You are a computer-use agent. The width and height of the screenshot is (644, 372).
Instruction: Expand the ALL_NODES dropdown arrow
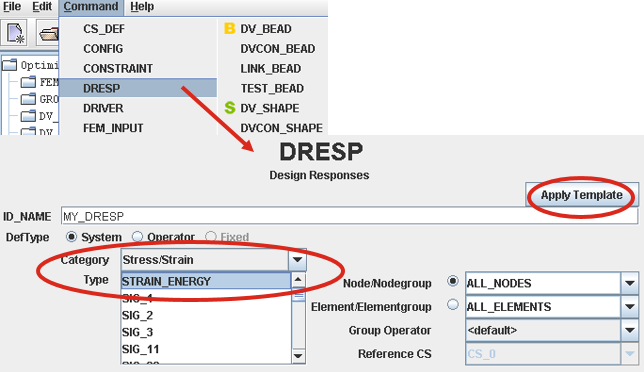pos(630,283)
